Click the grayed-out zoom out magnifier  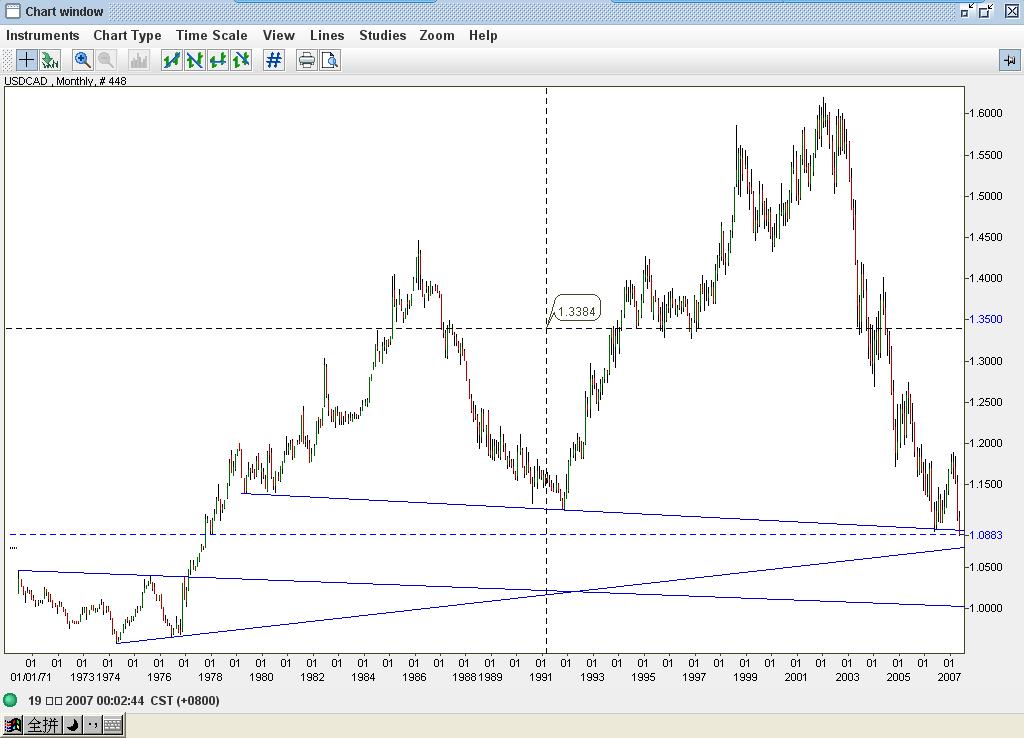pos(106,60)
